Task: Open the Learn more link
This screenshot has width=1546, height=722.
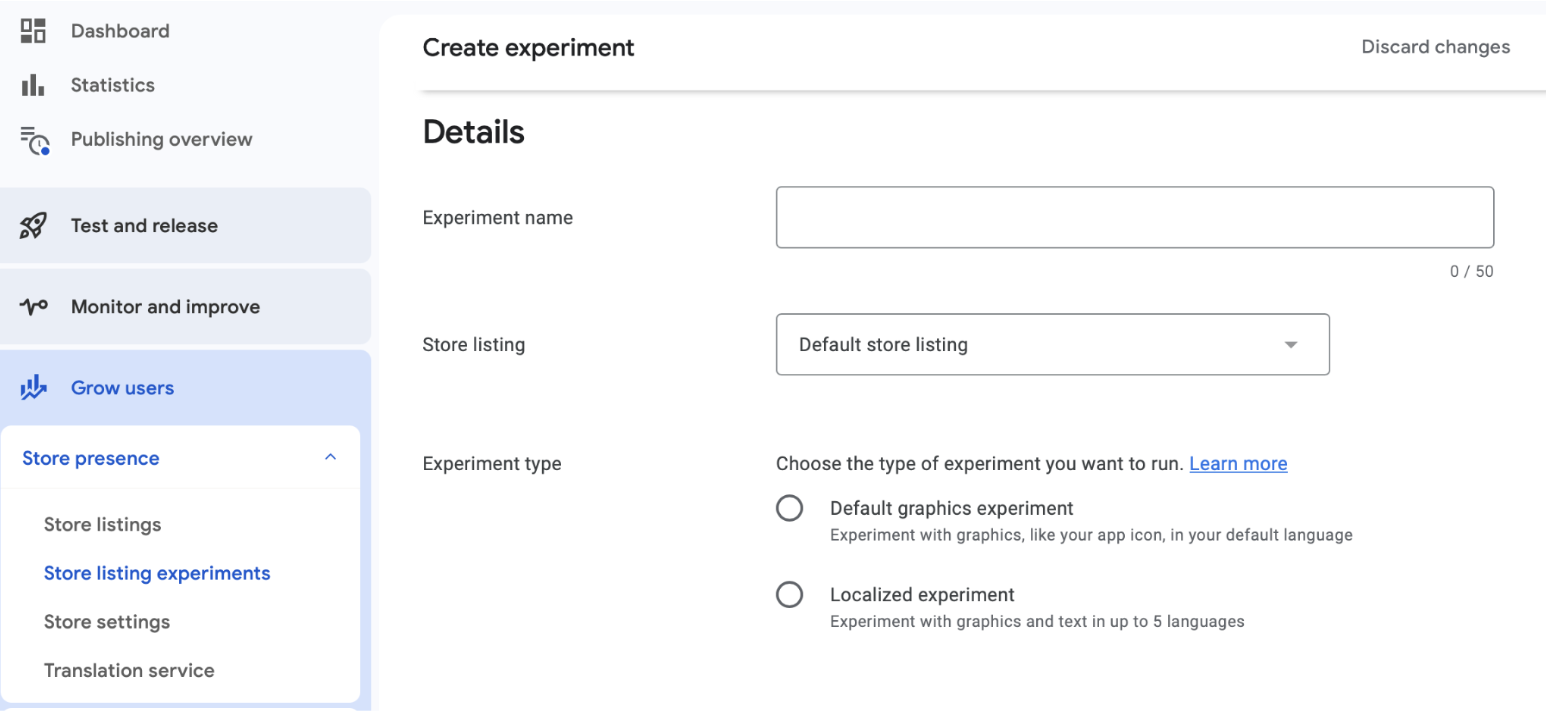Action: click(1238, 464)
